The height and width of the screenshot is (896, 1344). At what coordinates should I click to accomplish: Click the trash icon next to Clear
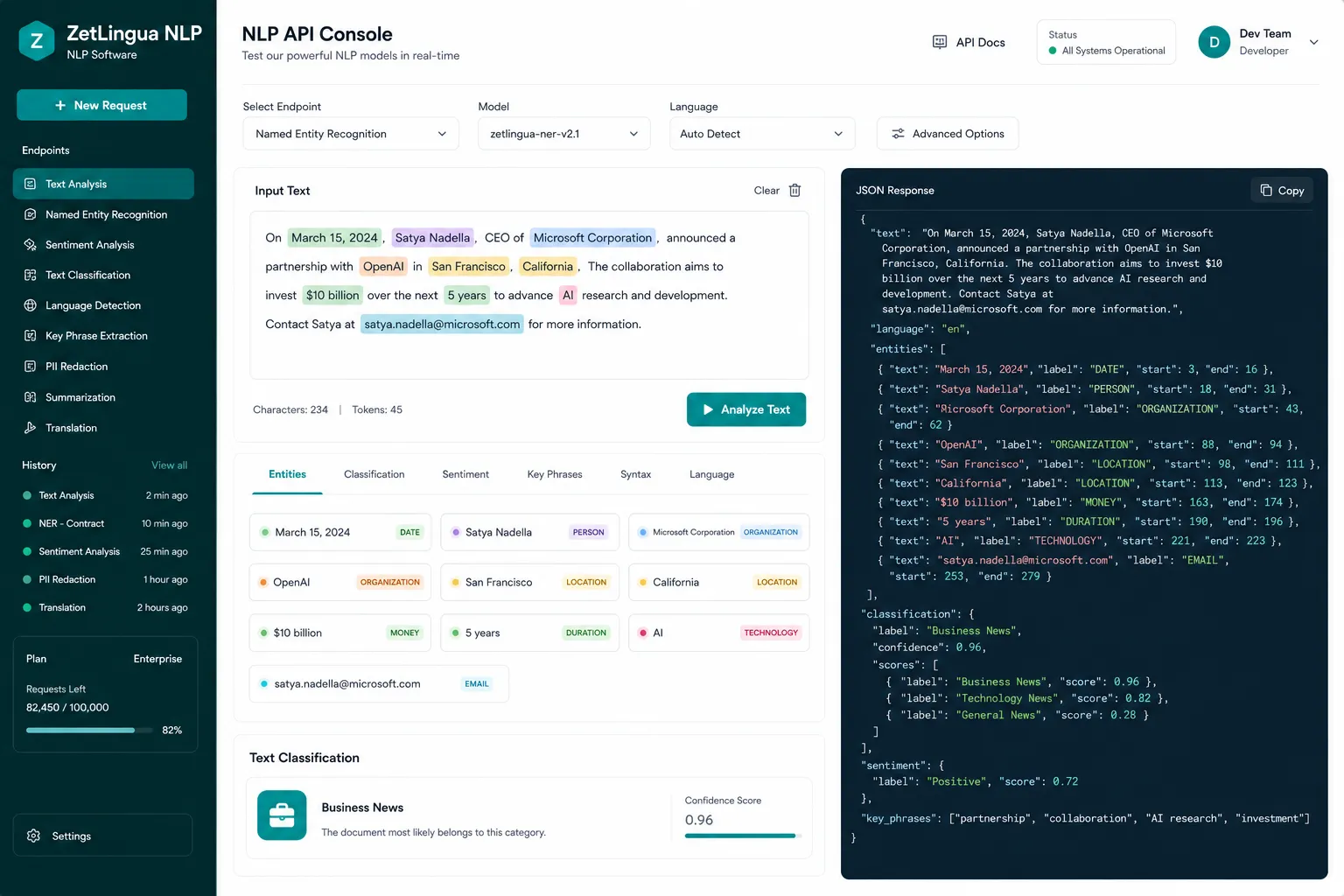click(795, 191)
